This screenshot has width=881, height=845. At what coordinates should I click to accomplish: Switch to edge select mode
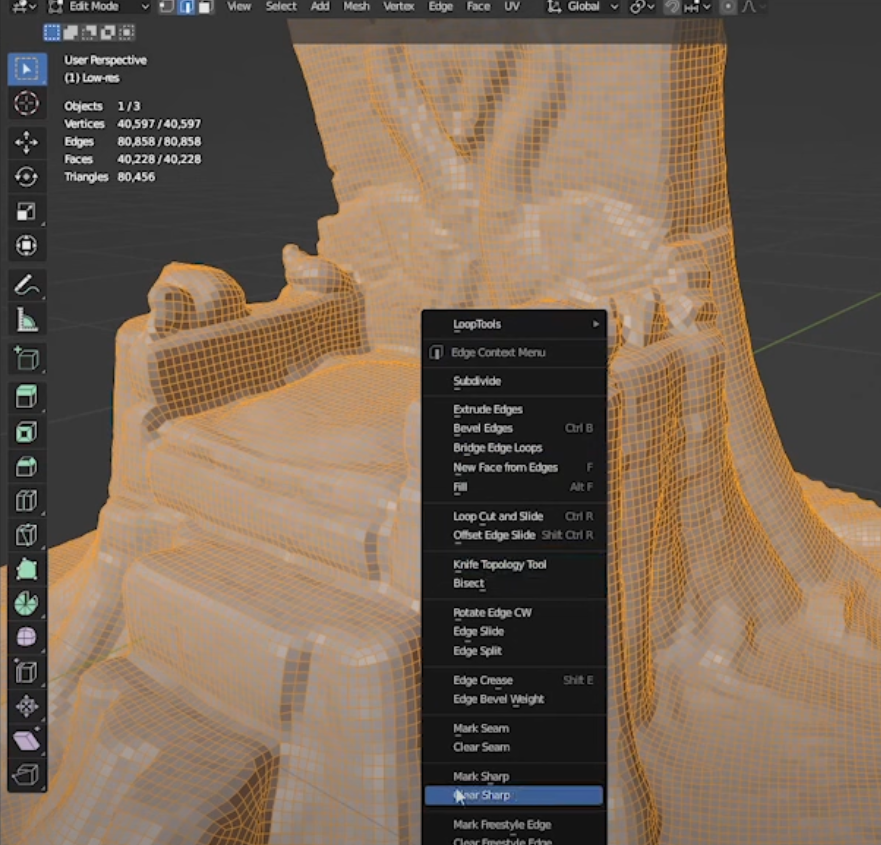click(186, 7)
